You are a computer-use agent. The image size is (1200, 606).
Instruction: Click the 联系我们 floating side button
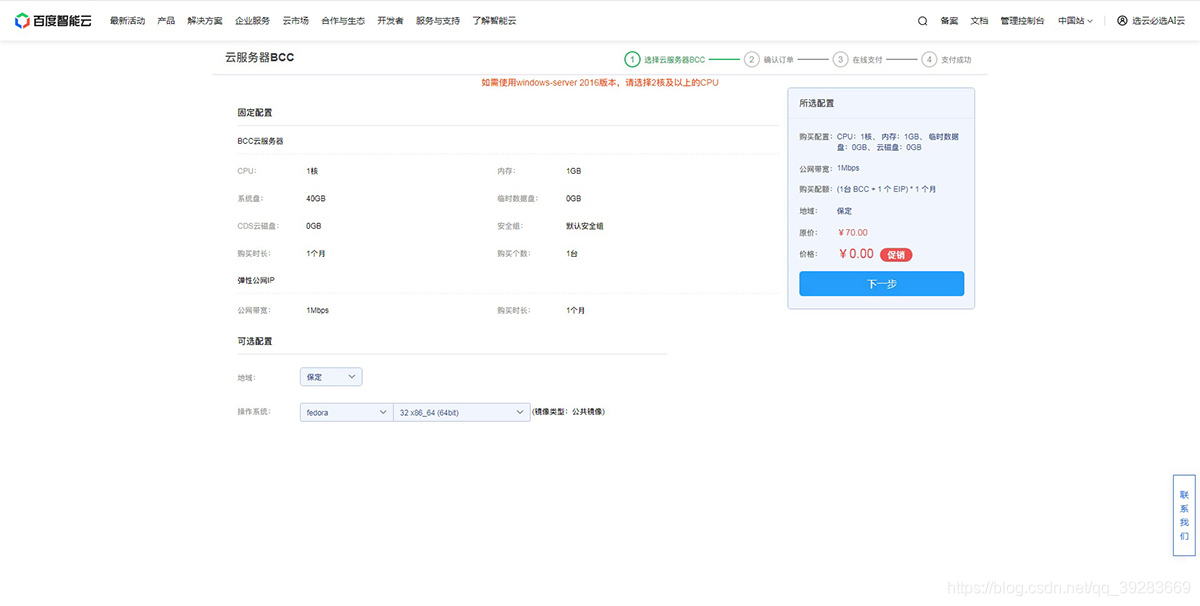click(1184, 515)
